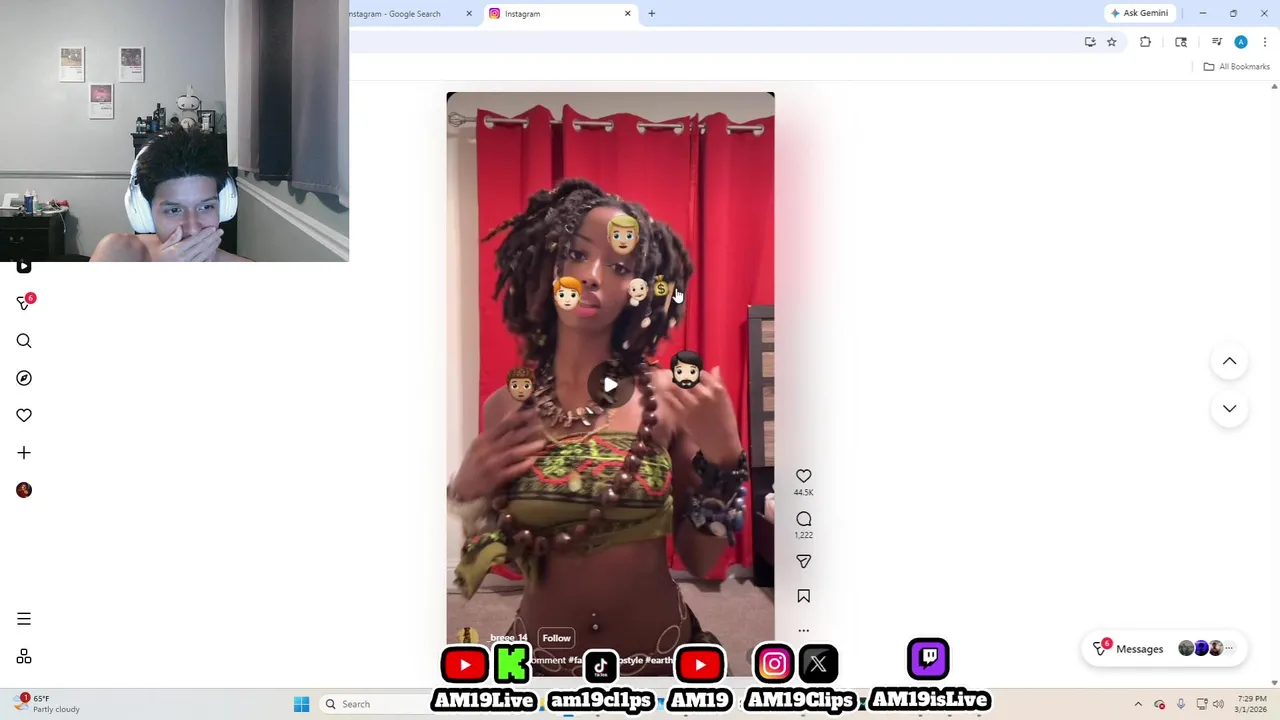Open the All Bookmarks folder
This screenshot has width=1280, height=720.
click(x=1237, y=67)
